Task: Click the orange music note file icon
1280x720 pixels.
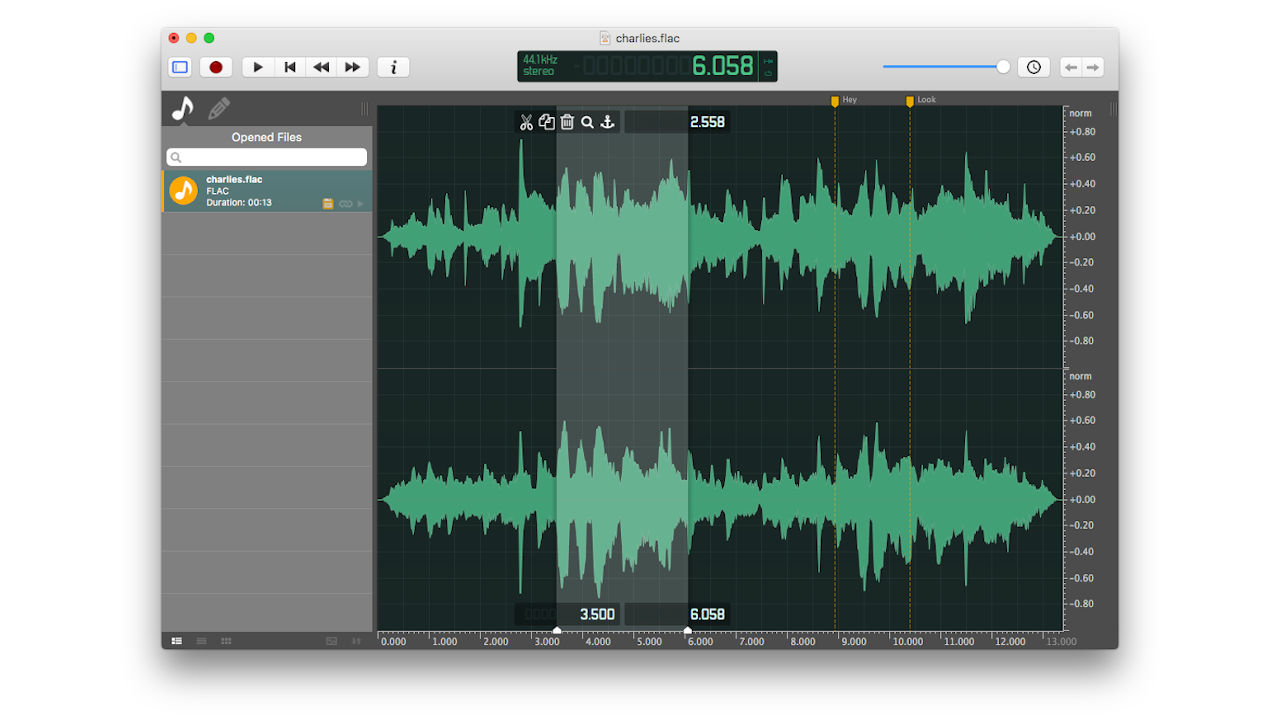Action: 183,191
